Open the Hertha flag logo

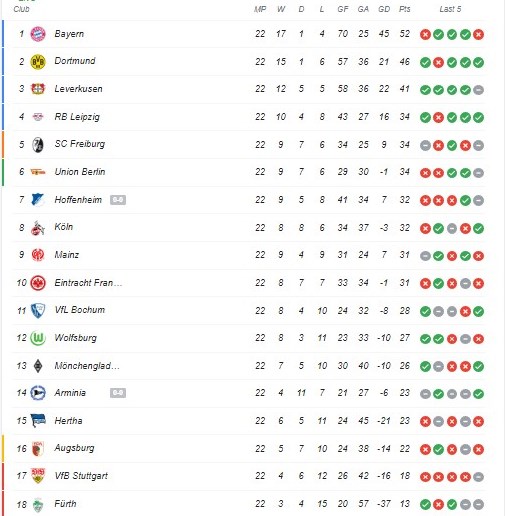coord(38,421)
